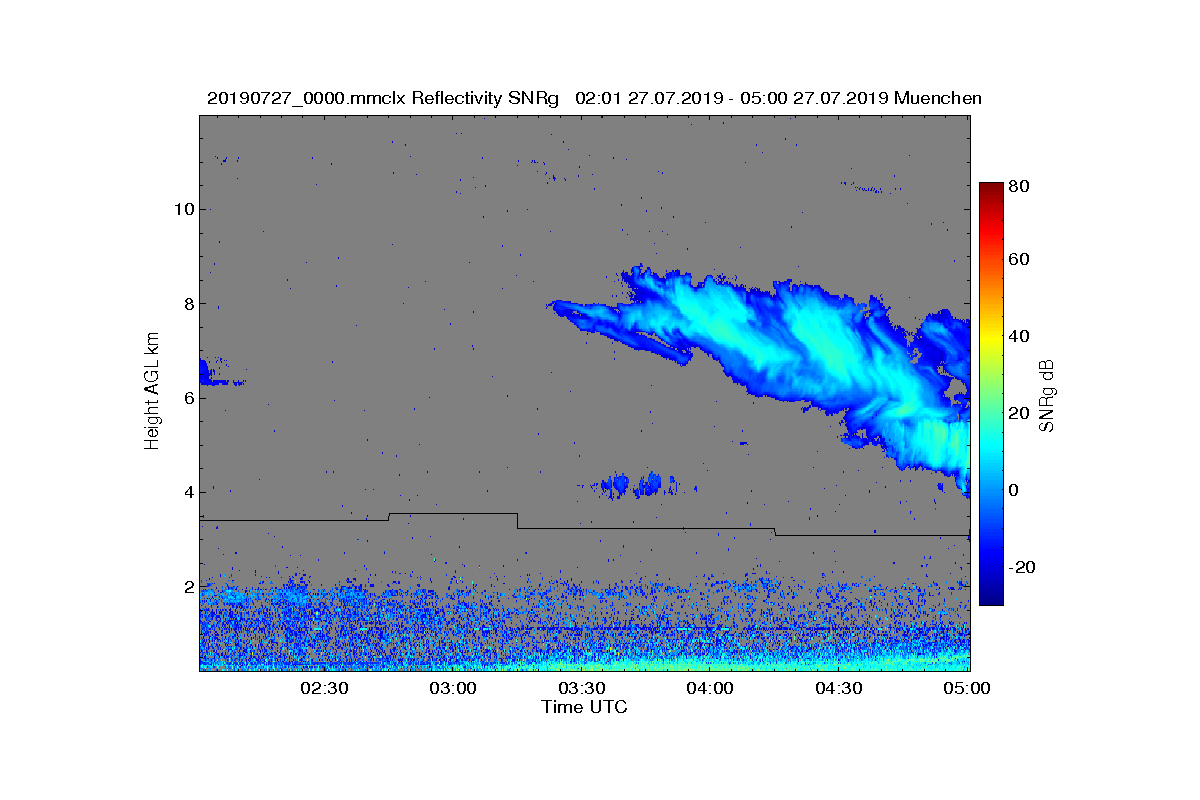Click the colorbar value 20
The height and width of the screenshot is (800, 1200).
coord(1020,413)
